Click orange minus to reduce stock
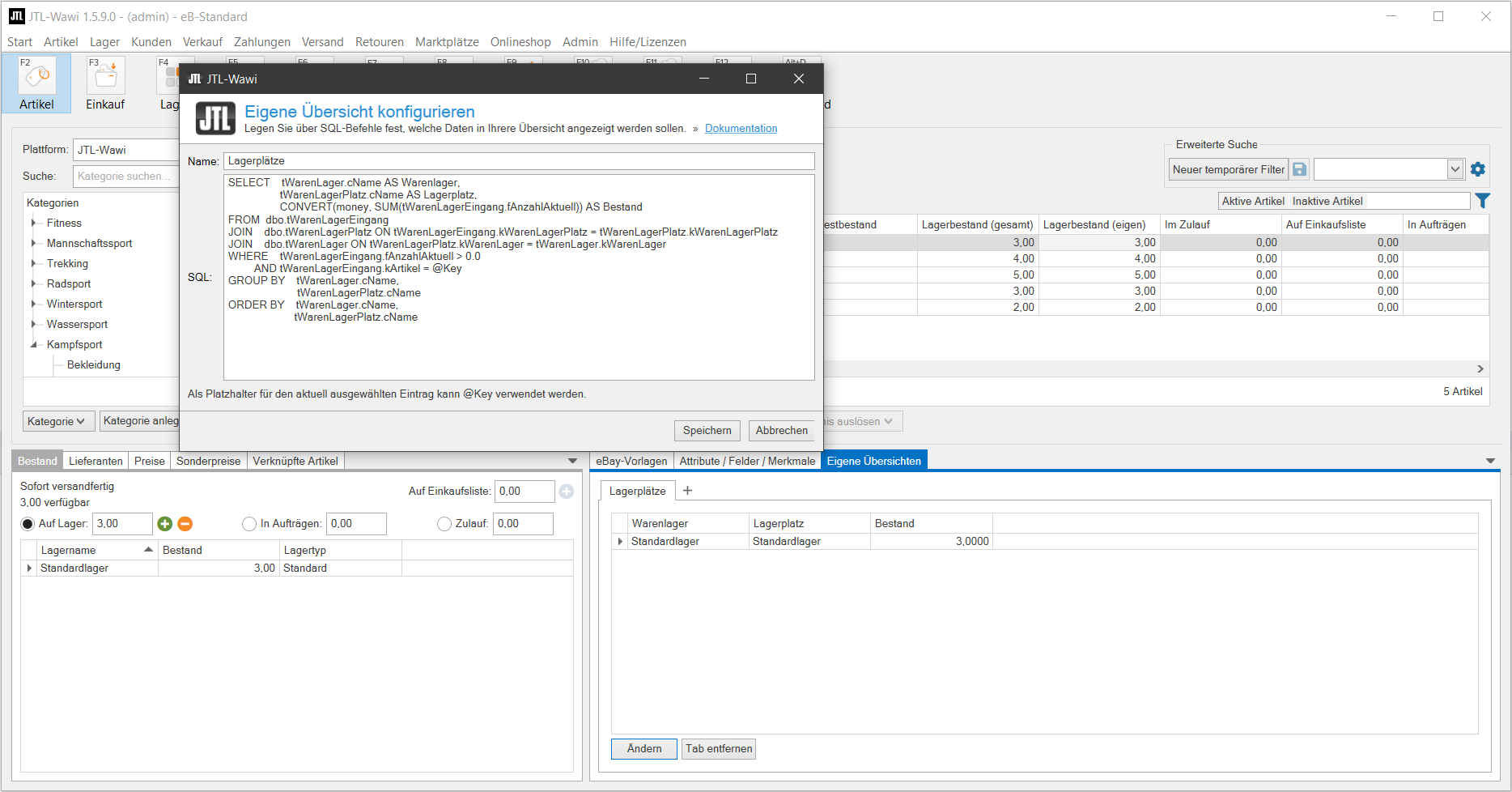 (185, 524)
